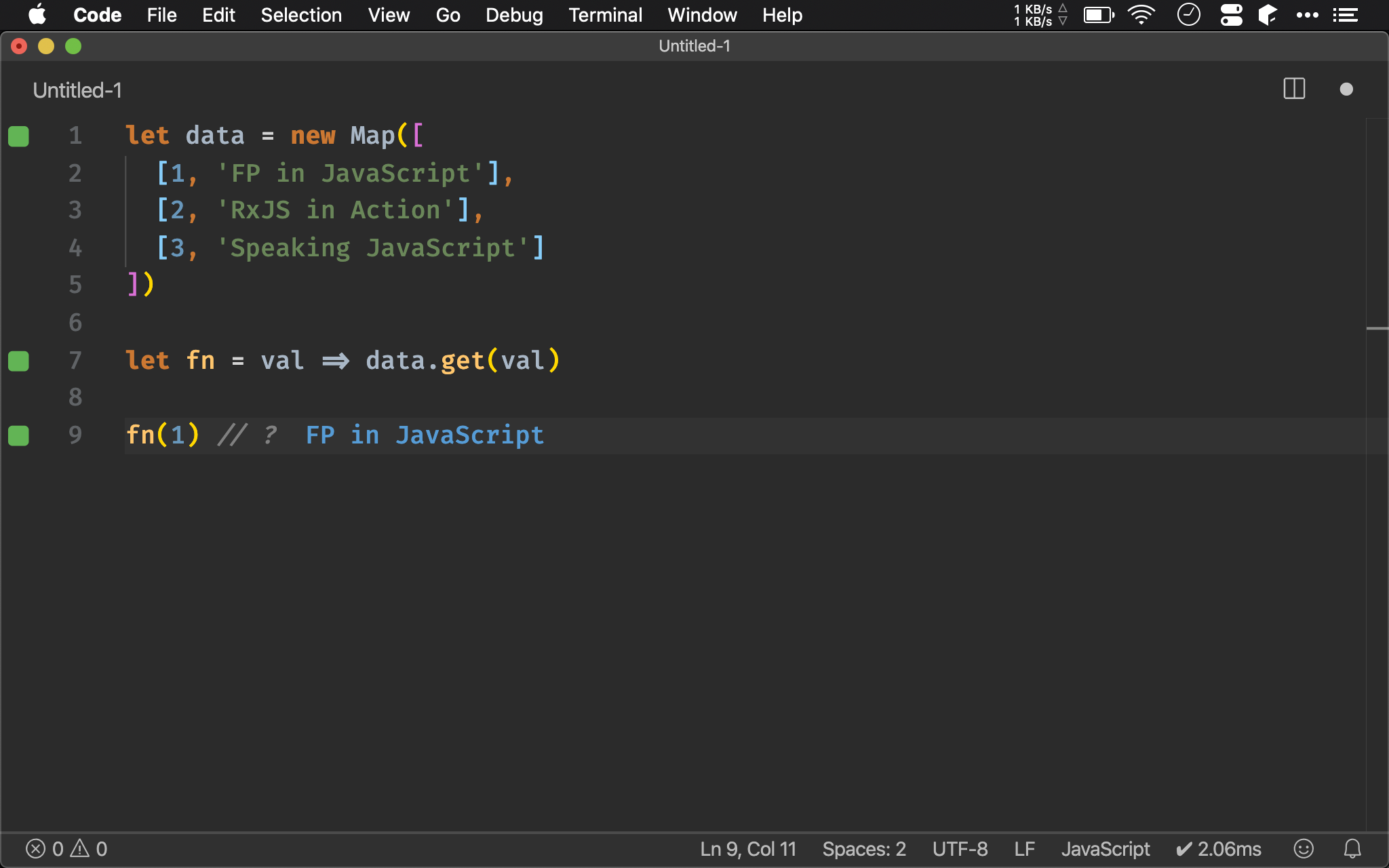Viewport: 1389px width, 868px height.
Task: Select the Untitled-1 editor tab
Action: point(77,90)
